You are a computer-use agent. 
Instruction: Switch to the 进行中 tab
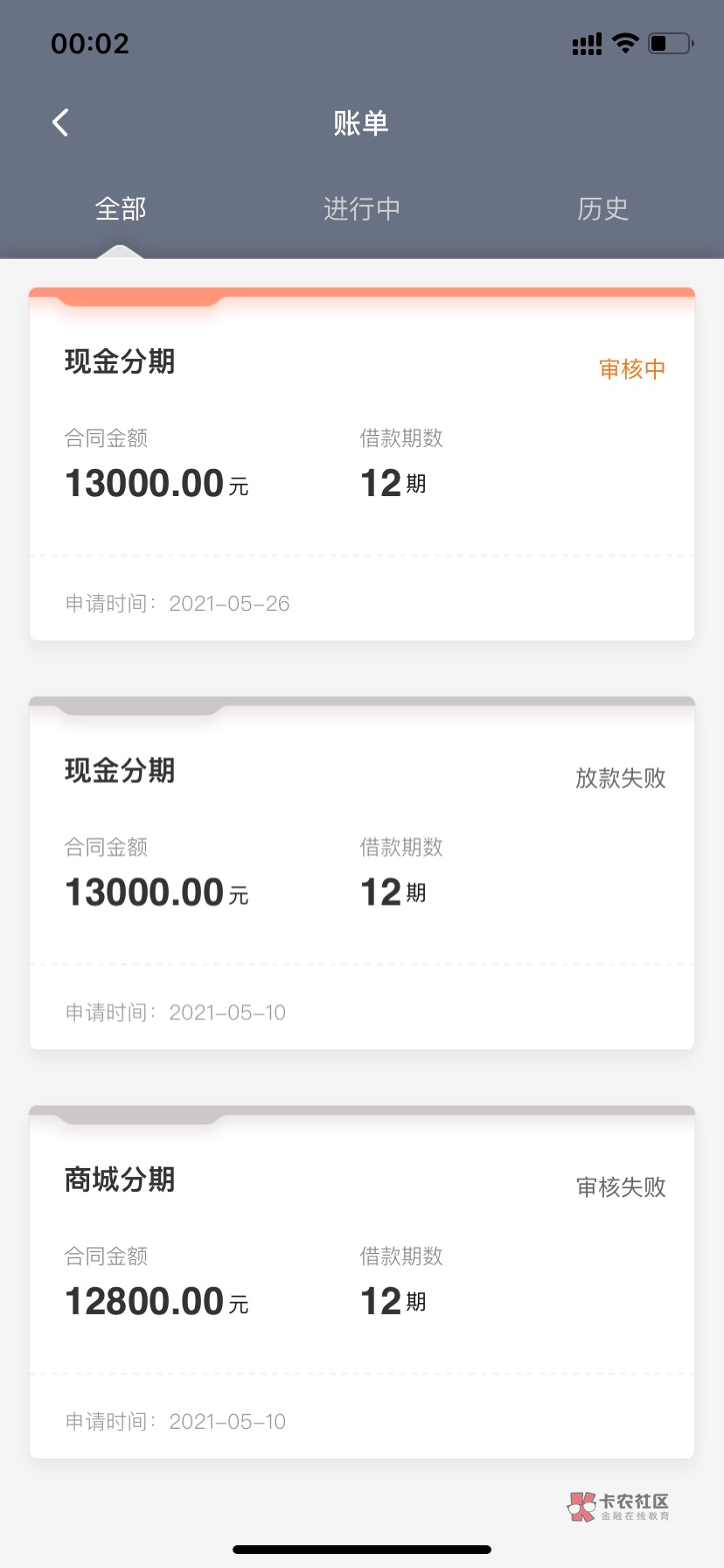point(361,209)
